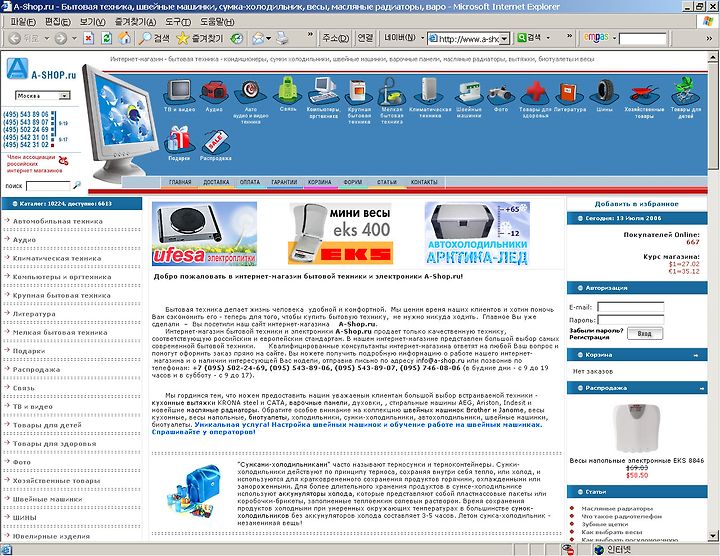
Task: Open the 즐겨찾기(A) menu
Action: tap(135, 22)
